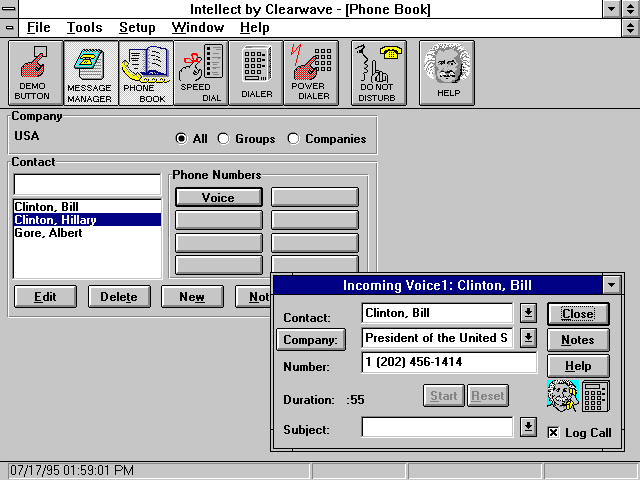Image resolution: width=640 pixels, height=480 pixels.
Task: Expand the Contact dropdown in call dialog
Action: pos(528,314)
